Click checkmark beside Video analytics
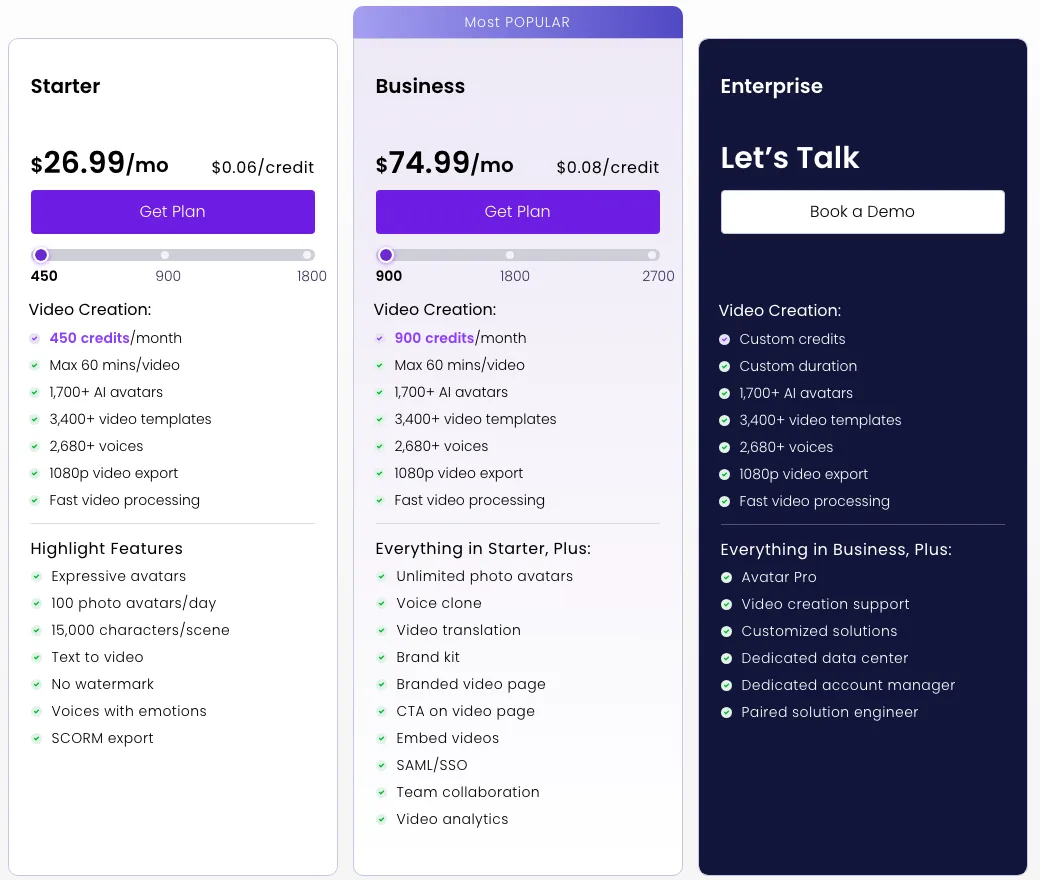Image resolution: width=1040 pixels, height=880 pixels. (381, 819)
